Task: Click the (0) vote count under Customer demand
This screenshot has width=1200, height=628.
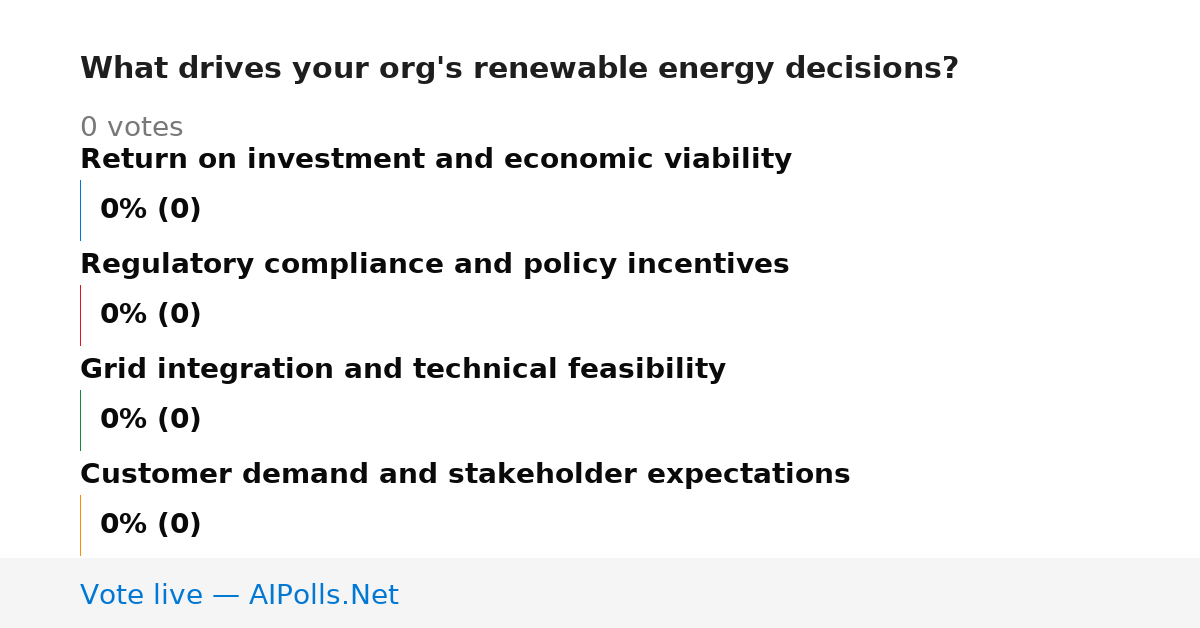Action: click(180, 525)
